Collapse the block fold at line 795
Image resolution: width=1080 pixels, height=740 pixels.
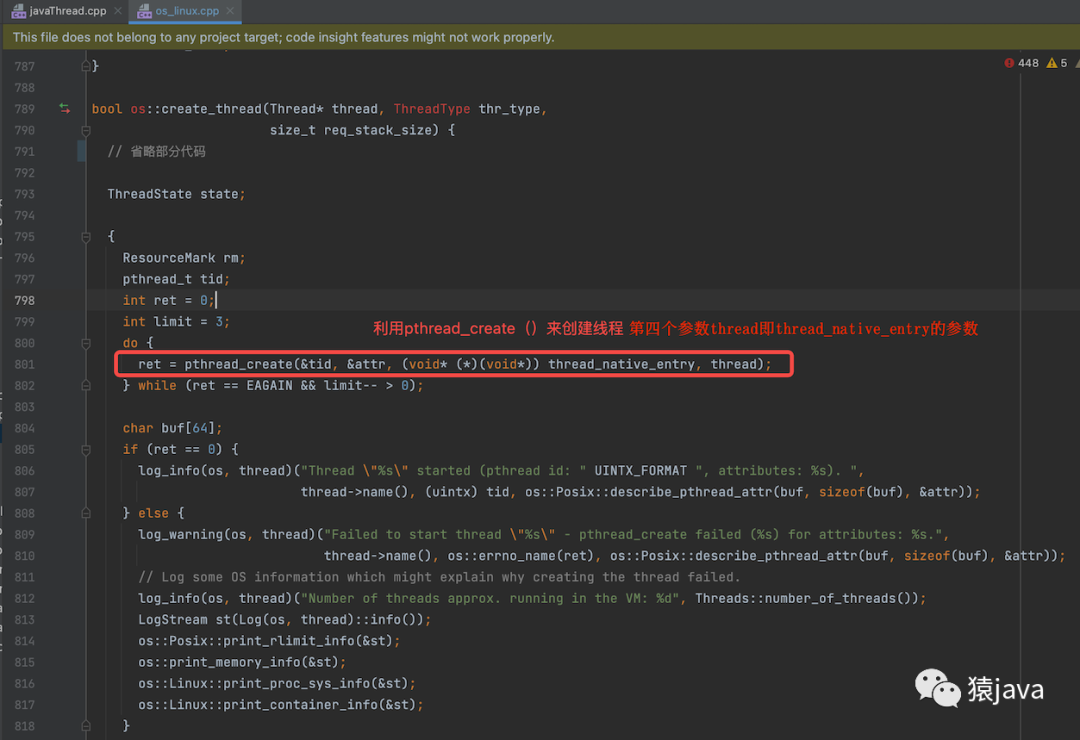click(x=86, y=236)
